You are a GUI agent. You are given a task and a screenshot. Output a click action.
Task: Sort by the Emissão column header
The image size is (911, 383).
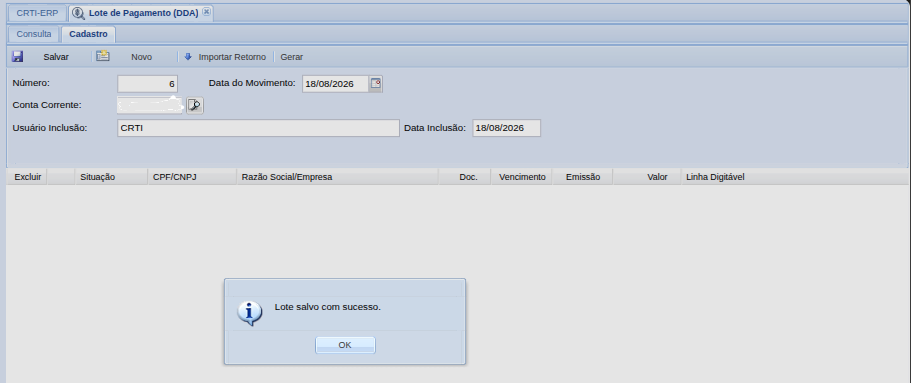[583, 177]
